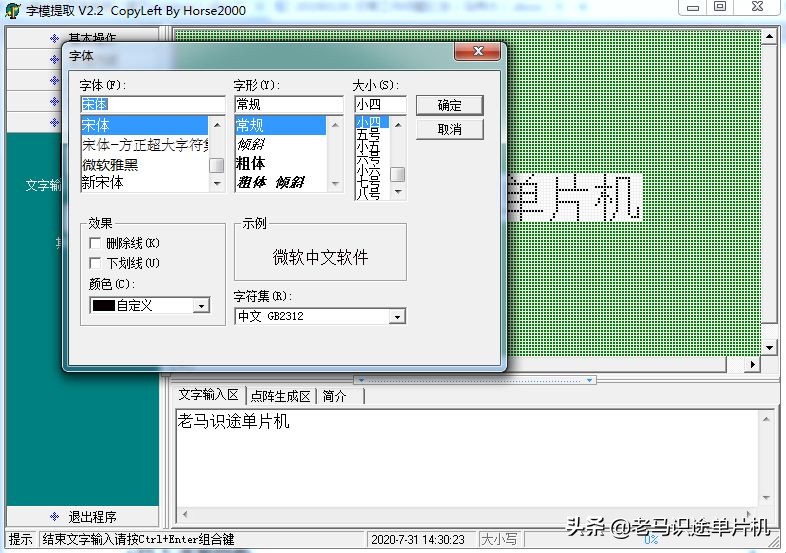Click the 大小 size input field
Screen dimensions: 786x553
point(380,104)
